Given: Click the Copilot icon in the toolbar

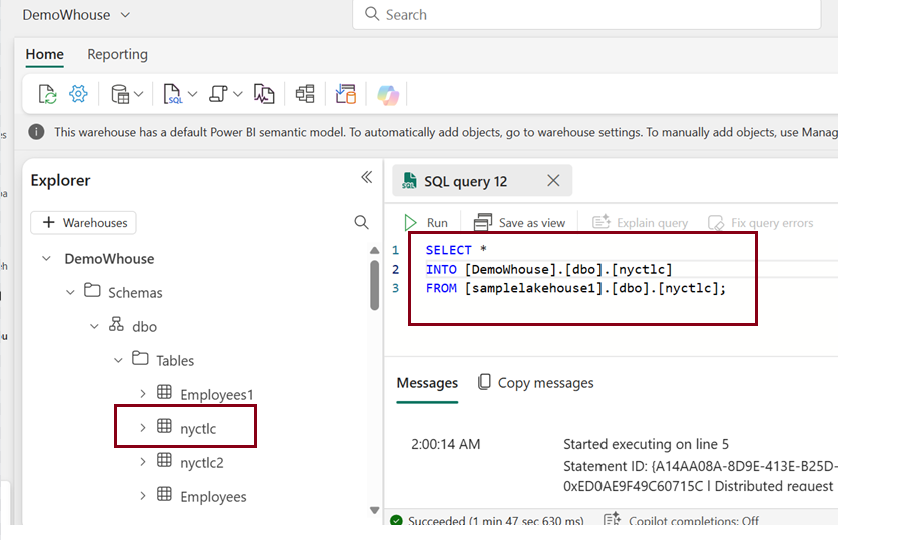Looking at the screenshot, I should pyautogui.click(x=387, y=94).
